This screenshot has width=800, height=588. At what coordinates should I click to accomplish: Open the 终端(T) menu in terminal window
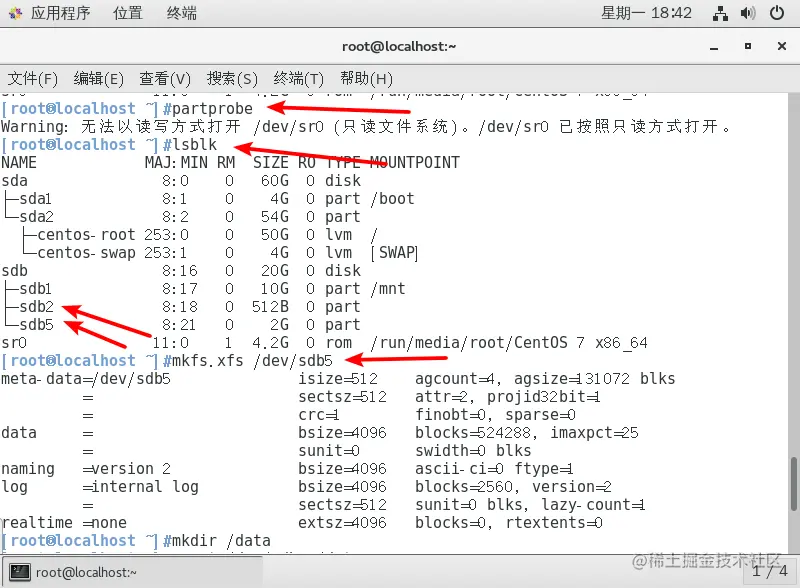(298, 79)
